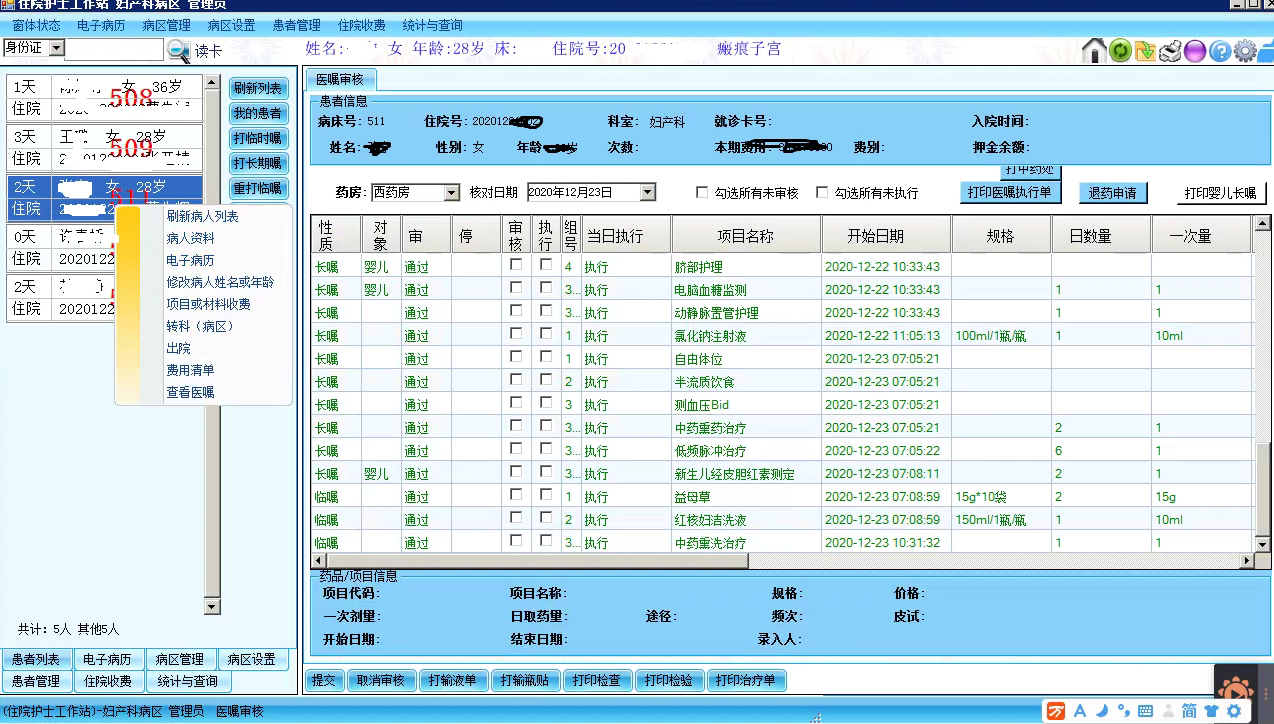
Task: Click the moon icon in IME bar
Action: click(x=1102, y=711)
